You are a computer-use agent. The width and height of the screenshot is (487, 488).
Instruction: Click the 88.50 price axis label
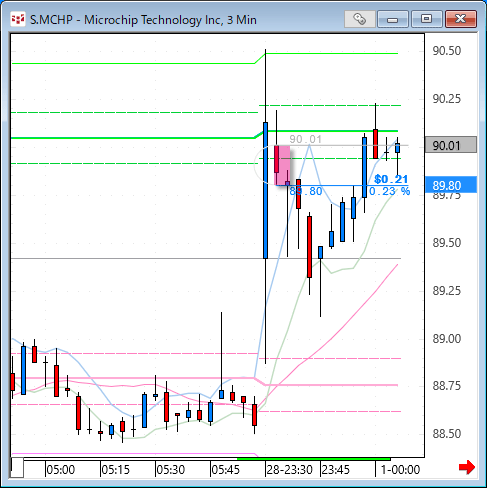pos(447,434)
